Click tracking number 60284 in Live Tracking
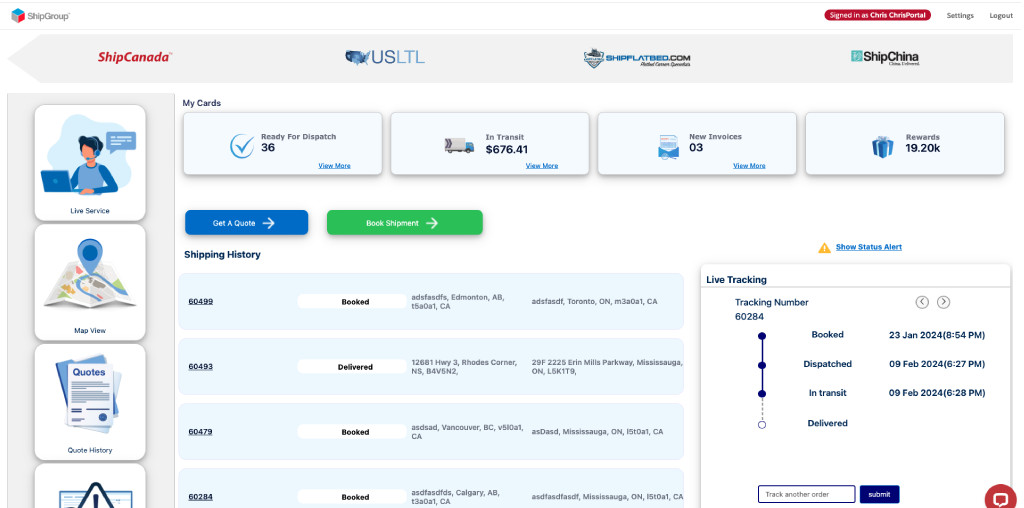 point(749,317)
